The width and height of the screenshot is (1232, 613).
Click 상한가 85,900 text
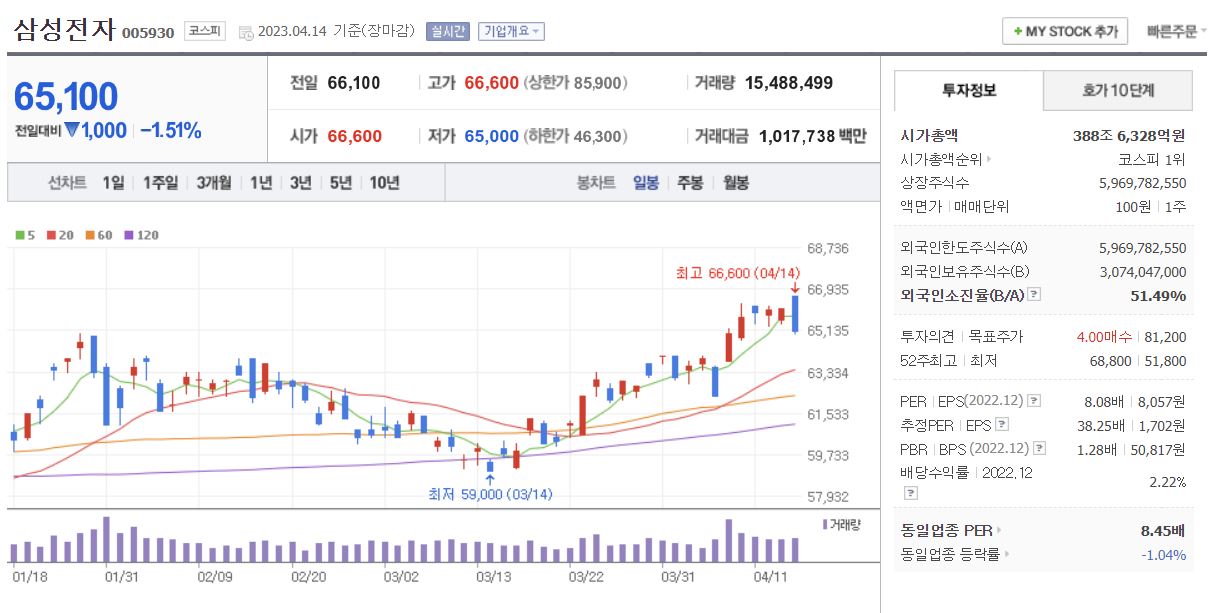(575, 83)
